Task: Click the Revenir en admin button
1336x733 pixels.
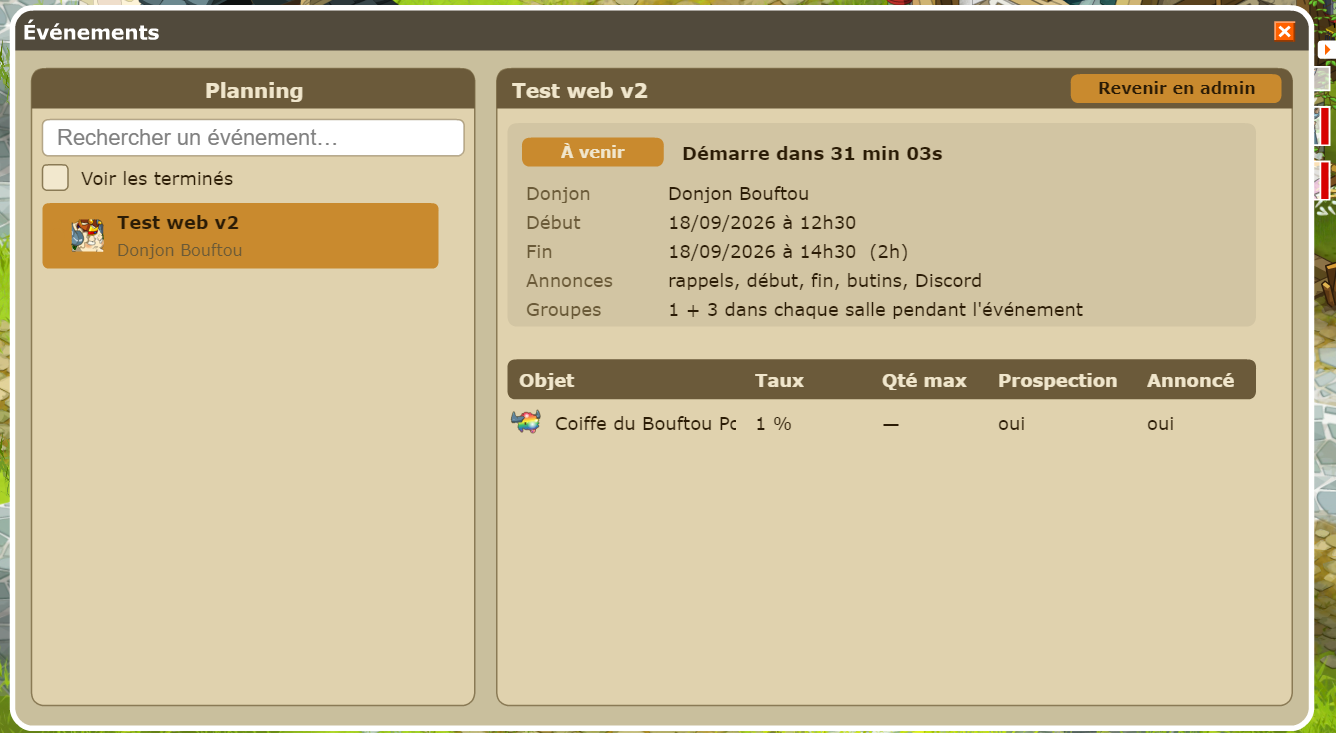Action: pyautogui.click(x=1176, y=88)
